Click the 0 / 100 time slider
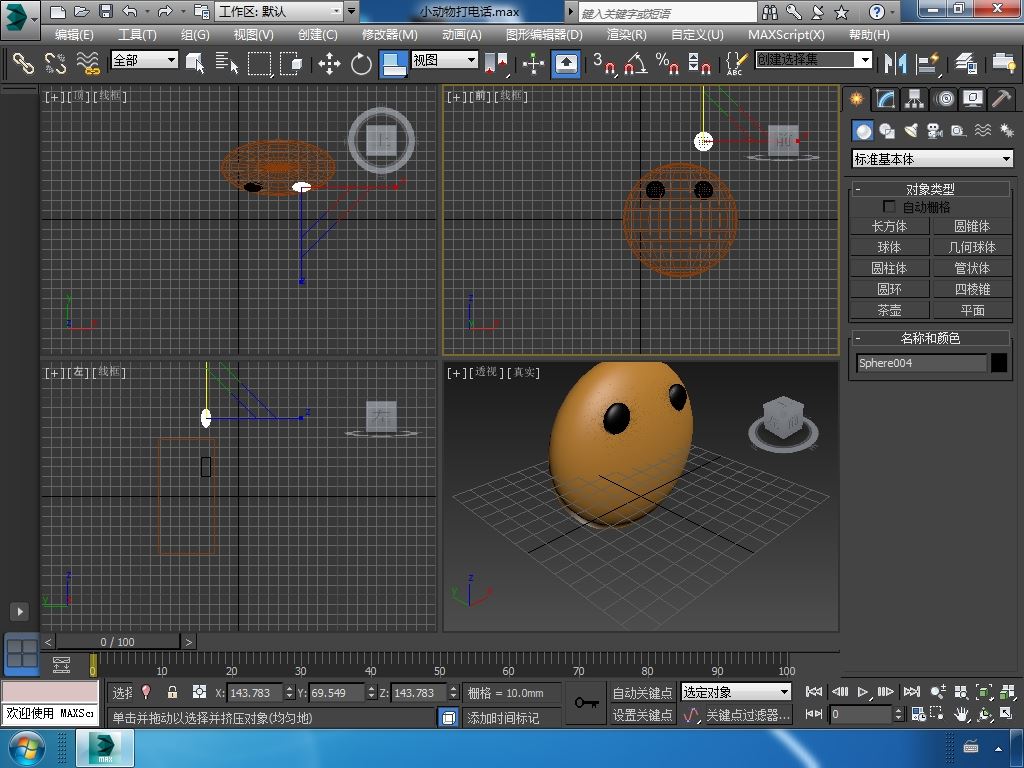1024x768 pixels. point(118,642)
